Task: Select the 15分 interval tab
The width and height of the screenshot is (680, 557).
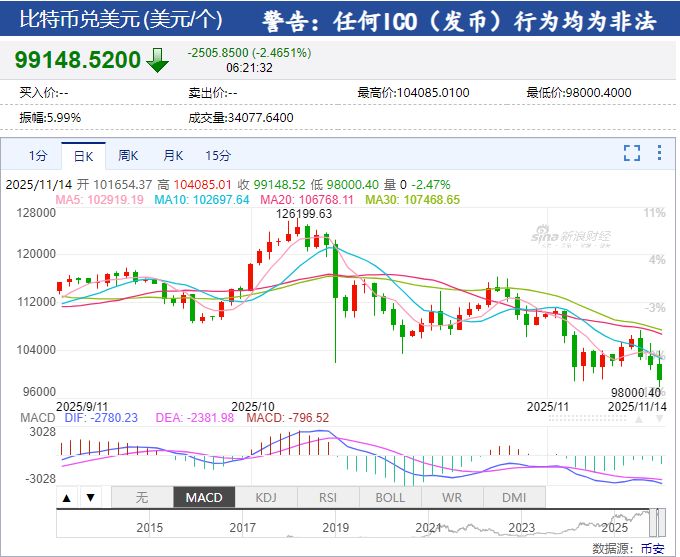Action: click(218, 155)
